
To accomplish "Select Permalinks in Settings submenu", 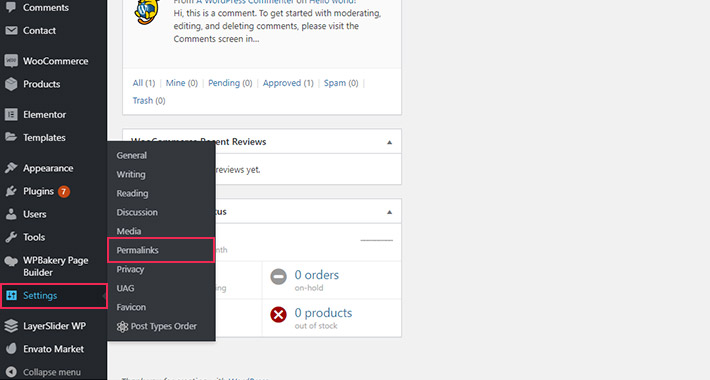I will coord(137,250).
